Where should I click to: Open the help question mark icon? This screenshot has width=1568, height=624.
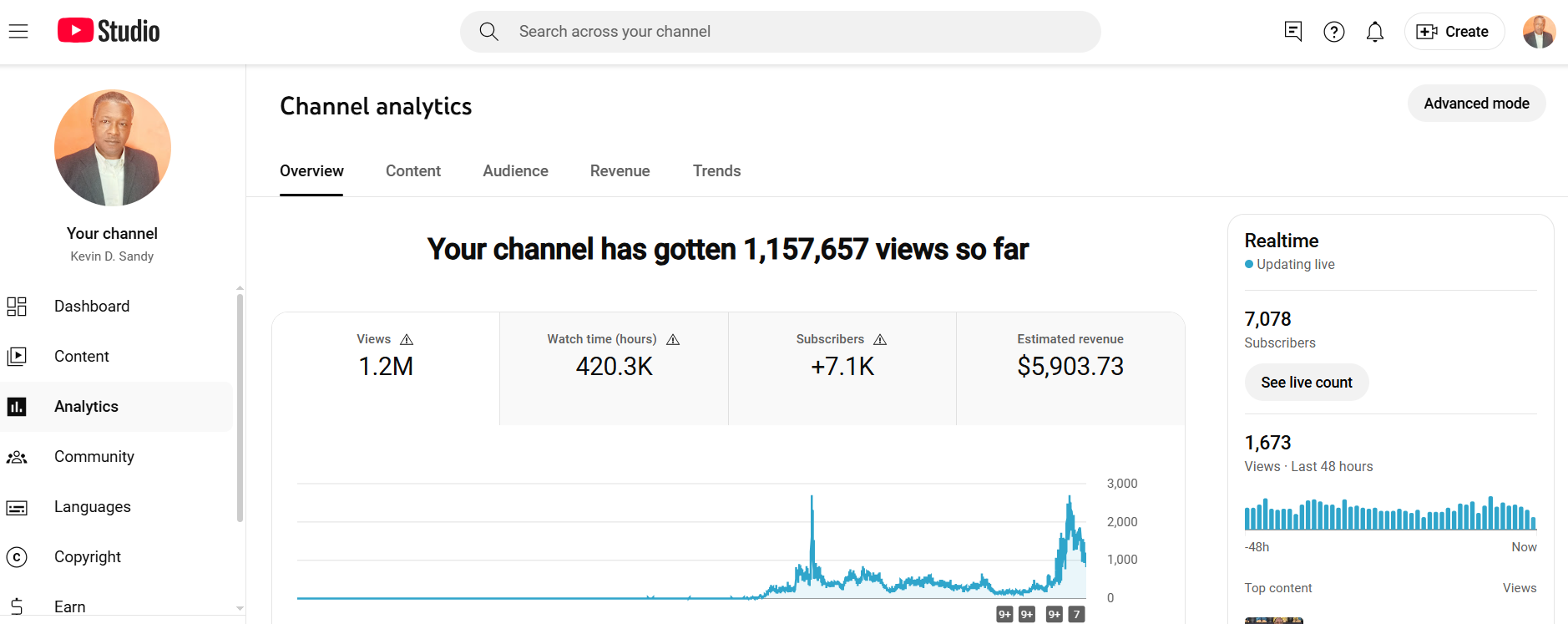(1334, 32)
